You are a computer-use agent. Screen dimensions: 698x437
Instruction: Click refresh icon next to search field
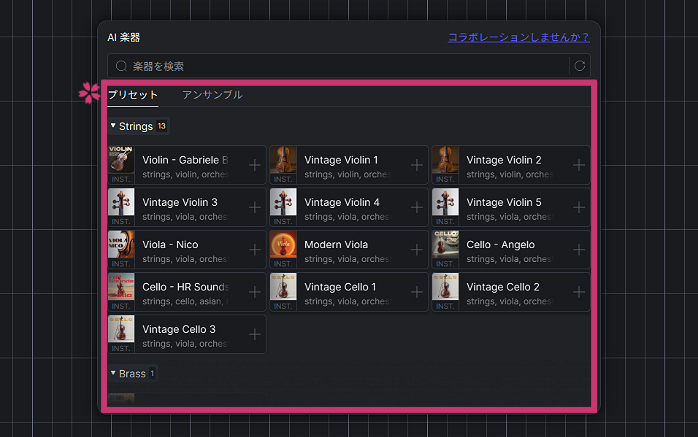pos(578,66)
